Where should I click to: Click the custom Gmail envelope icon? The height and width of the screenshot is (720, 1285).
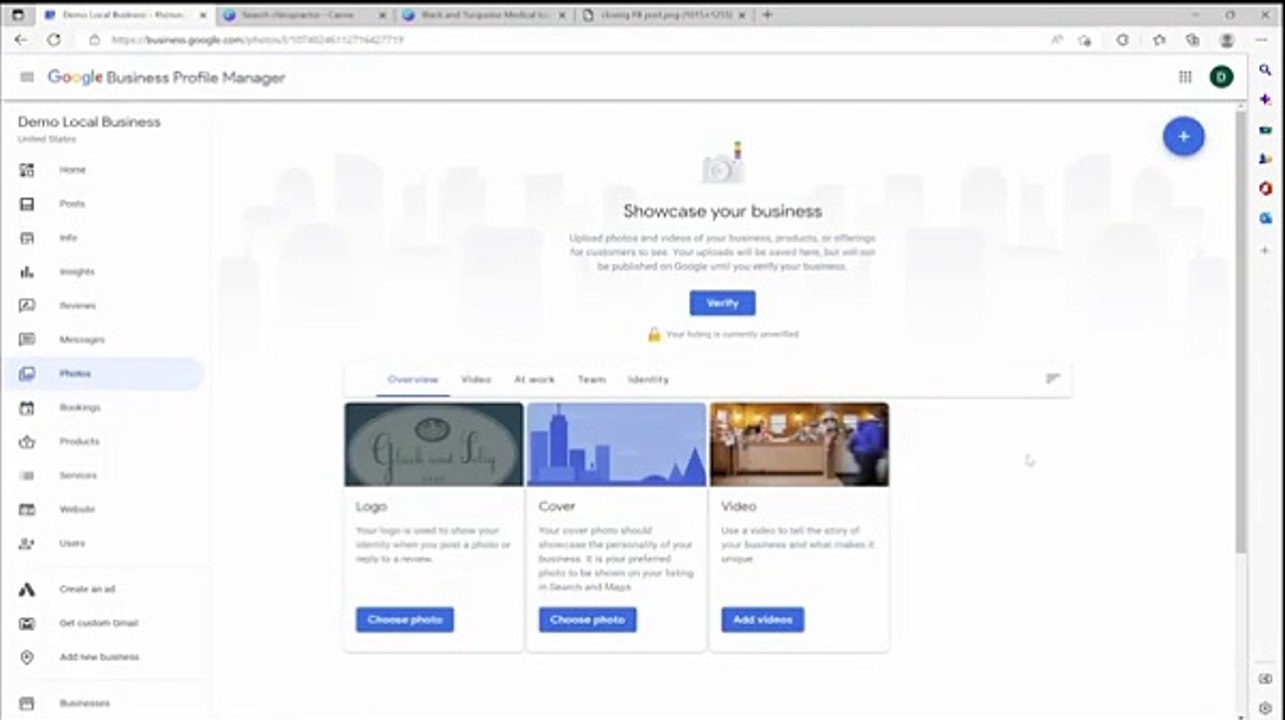coord(27,624)
